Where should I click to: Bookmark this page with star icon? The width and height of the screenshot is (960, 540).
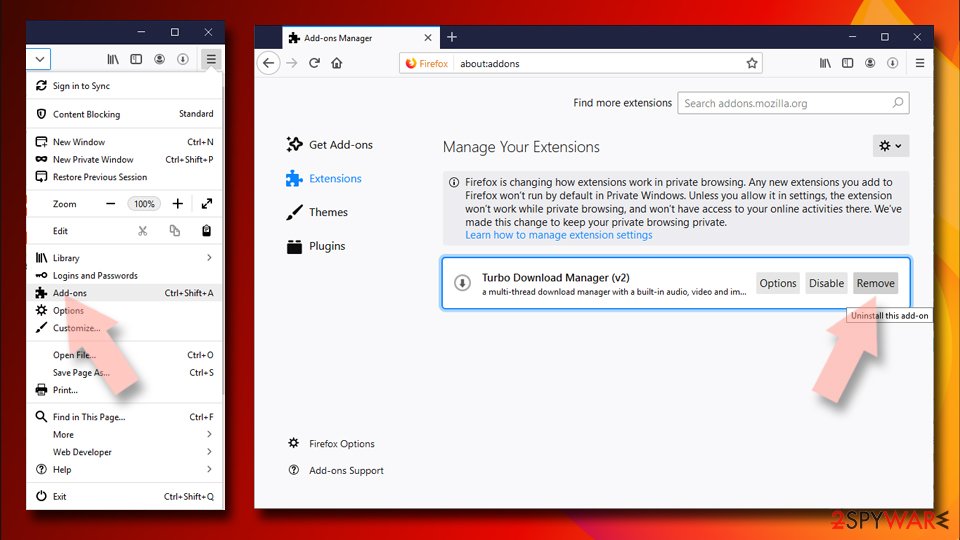click(752, 63)
